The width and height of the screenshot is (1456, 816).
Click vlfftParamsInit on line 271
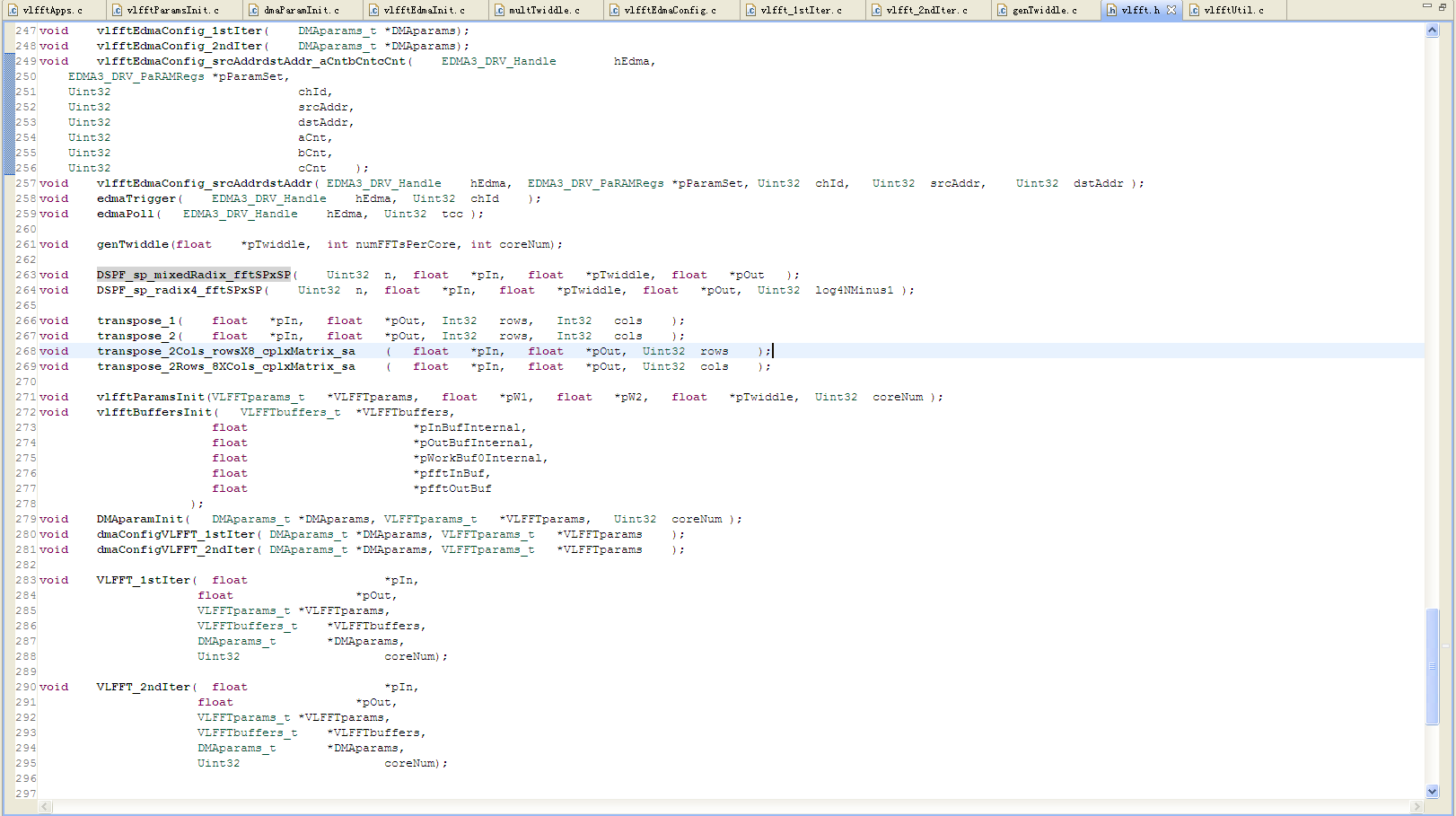point(151,397)
